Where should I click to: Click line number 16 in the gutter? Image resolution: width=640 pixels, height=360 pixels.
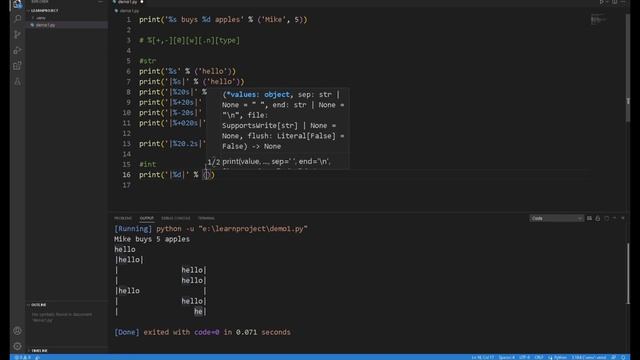click(127, 175)
